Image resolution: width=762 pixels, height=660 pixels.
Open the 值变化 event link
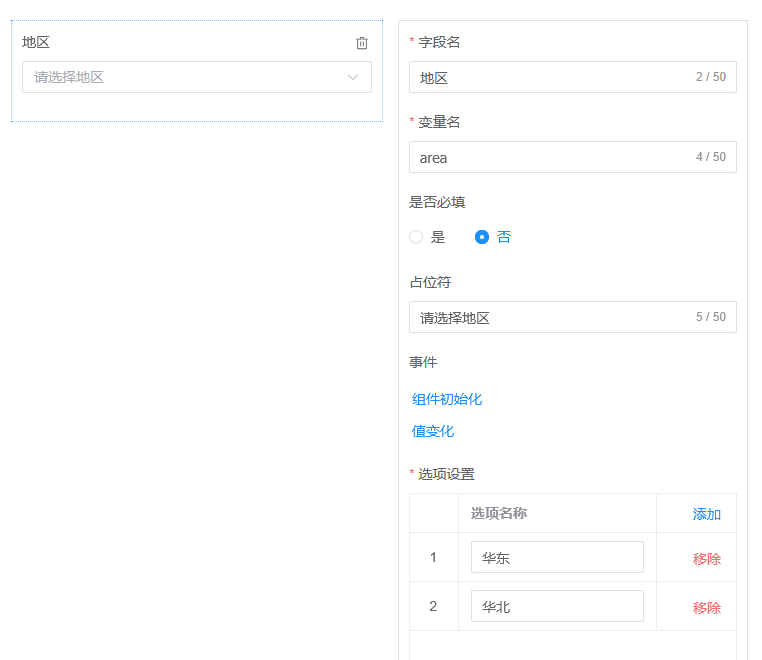point(433,431)
